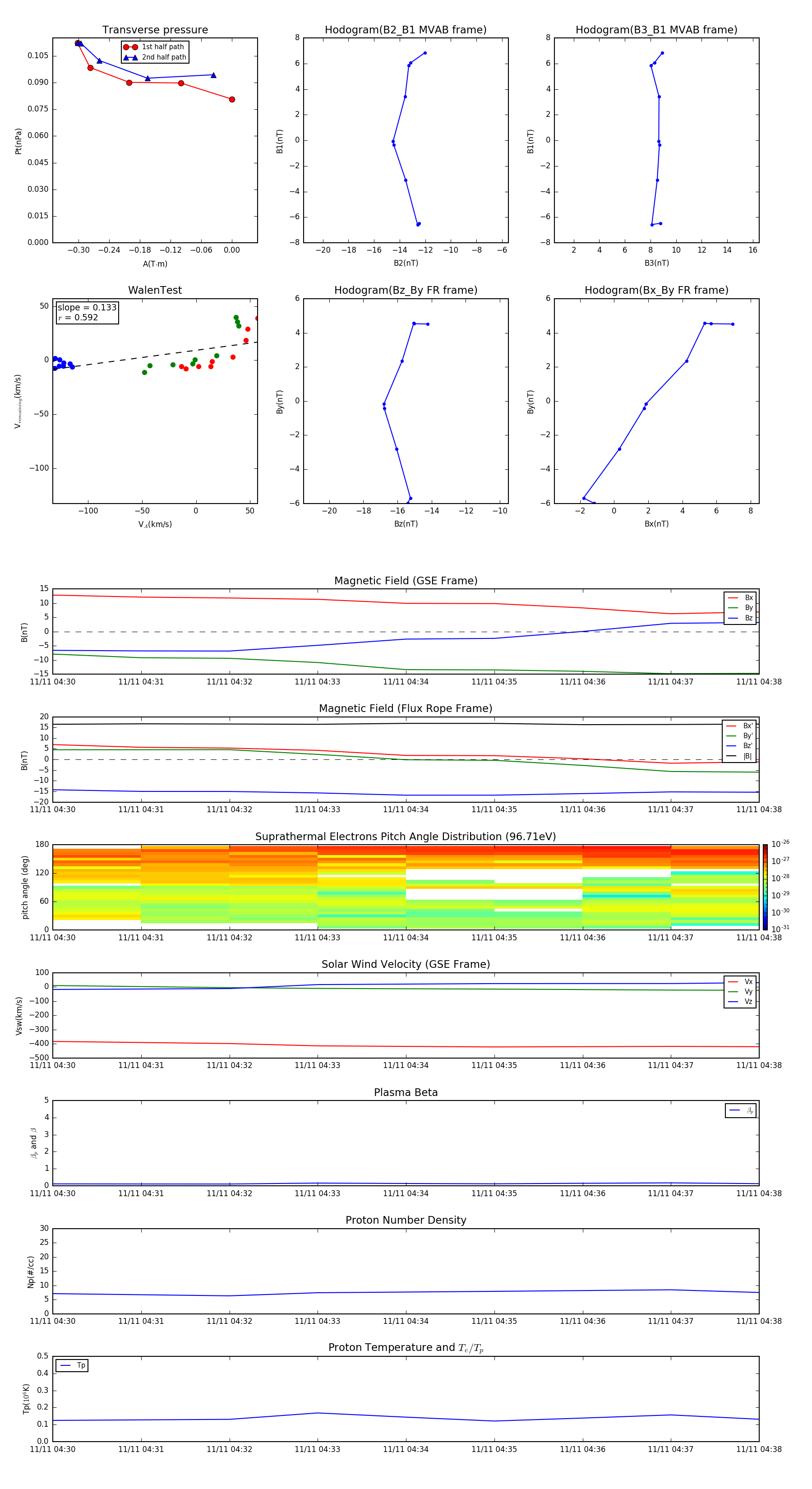The image size is (812, 1489).
Task: Click the 'slope = 0.133' annotation
Action: click(87, 308)
